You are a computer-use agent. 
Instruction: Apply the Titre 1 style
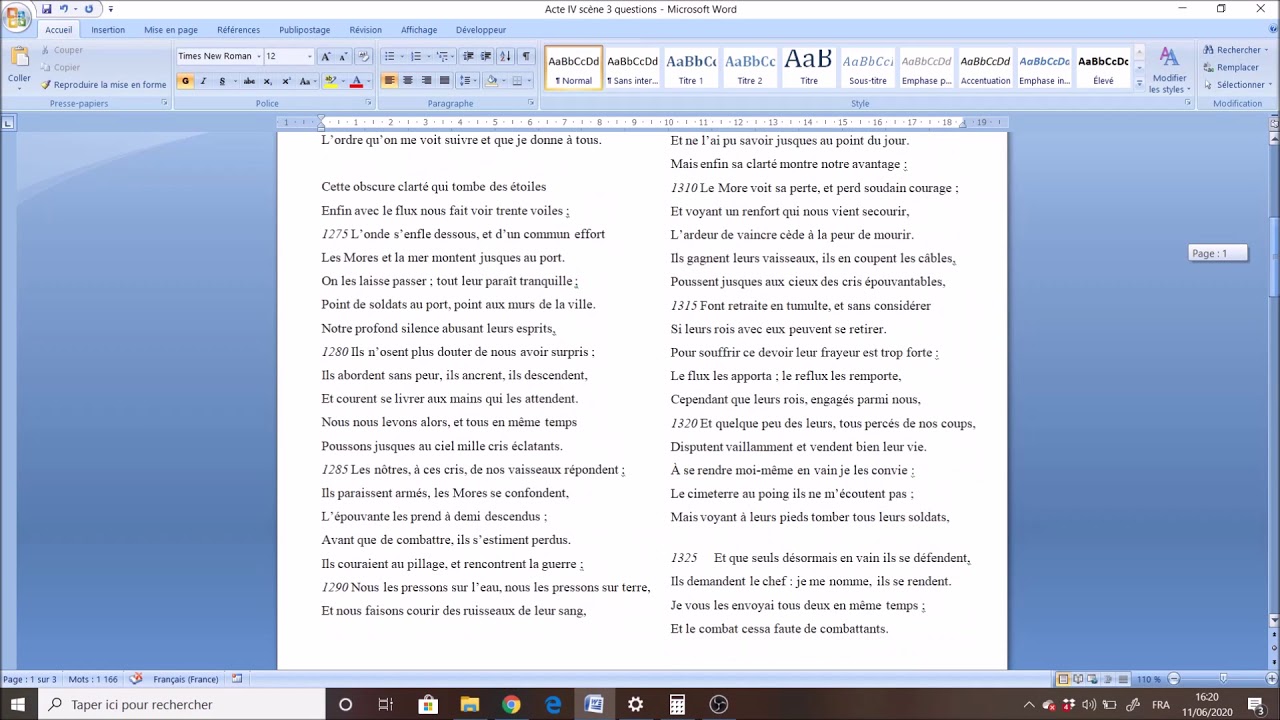coord(691,68)
